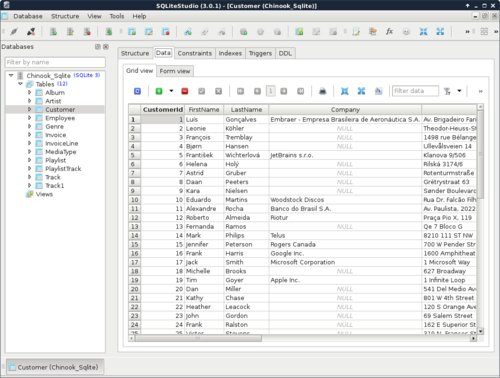Screen dimensions: 500x378
Task: Select the MediaType table in tree
Action: pyautogui.click(x=61, y=152)
